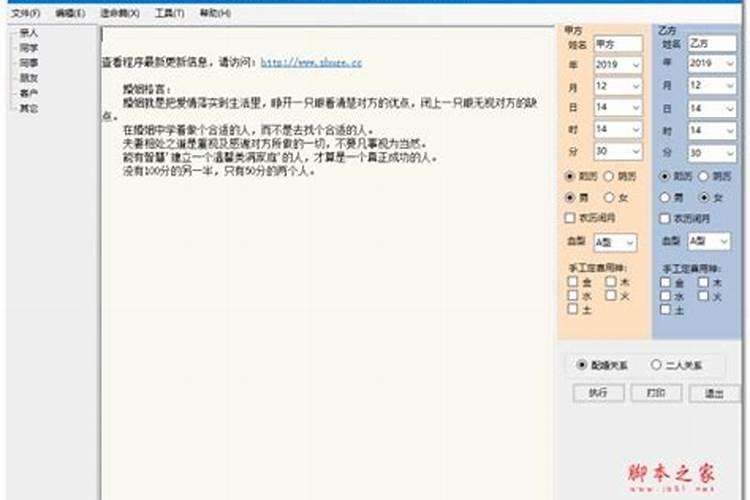Open the 编辑(E) menu

(70, 13)
